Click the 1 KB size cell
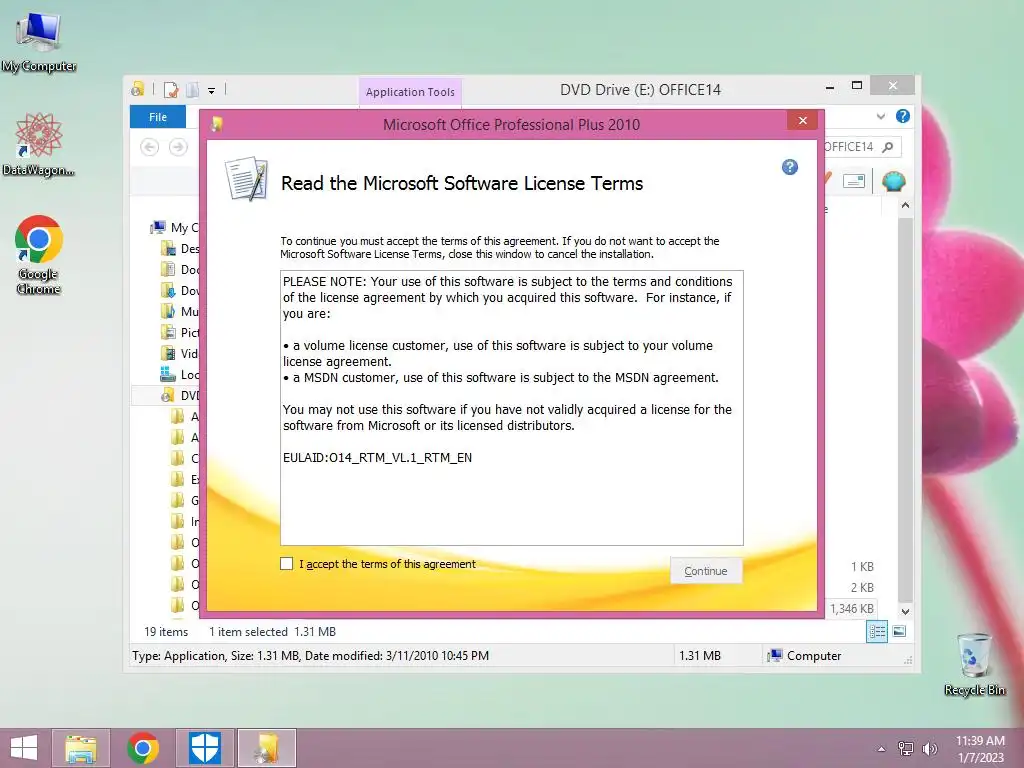This screenshot has height=768, width=1024. point(862,567)
